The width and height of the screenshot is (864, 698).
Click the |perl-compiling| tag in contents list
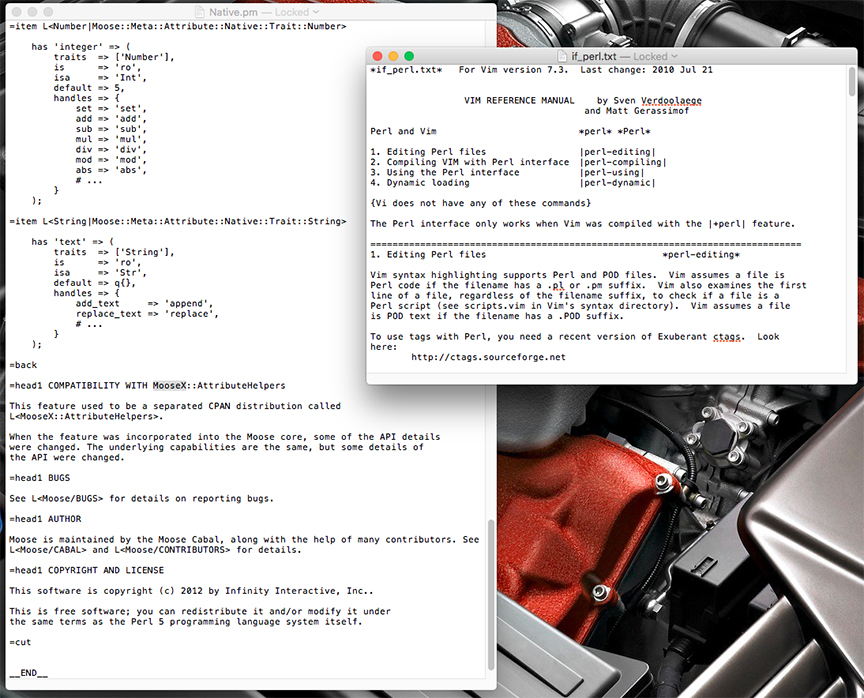tap(623, 162)
